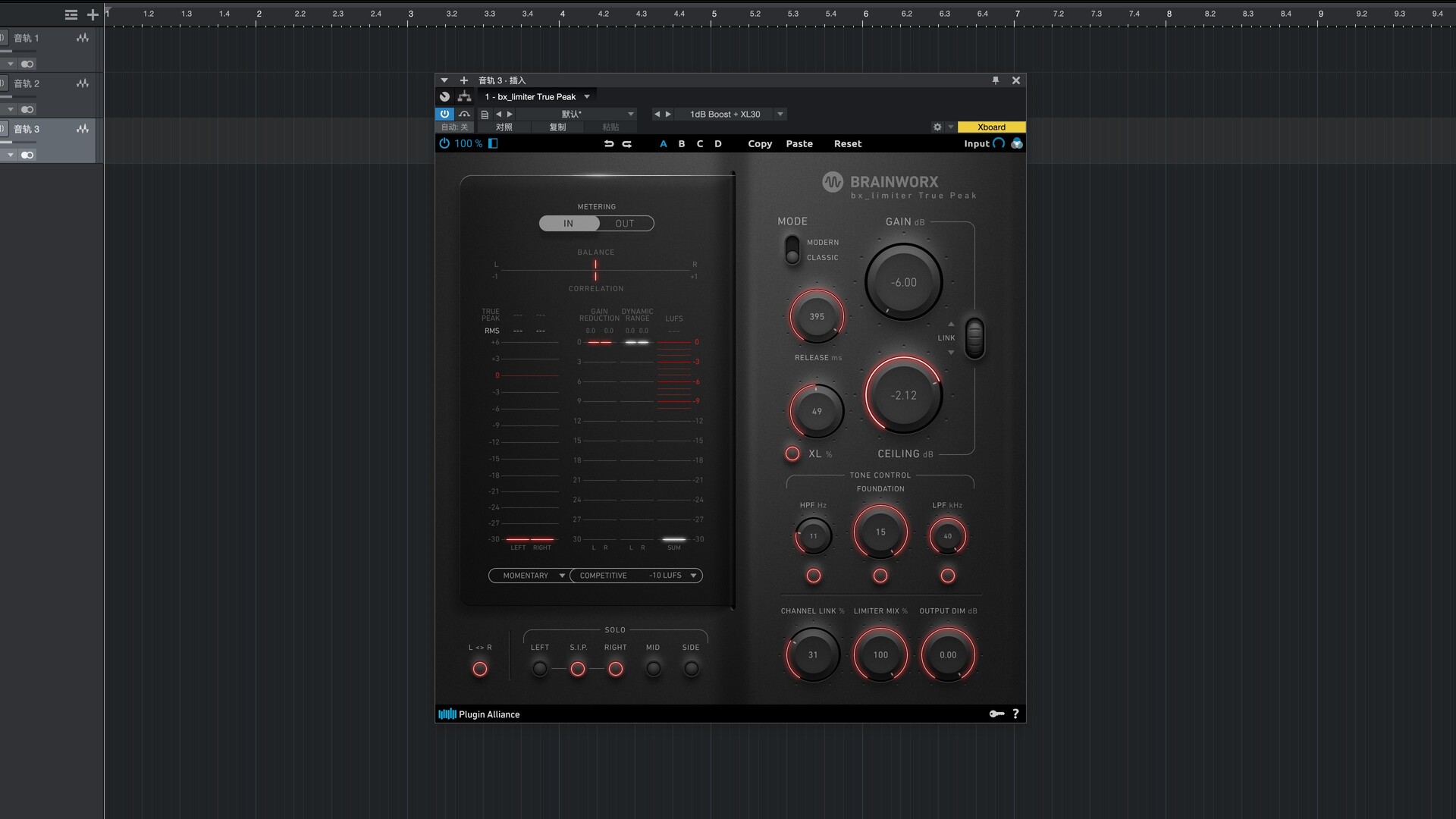
Task: Go to next preset 默认
Action: (x=510, y=115)
